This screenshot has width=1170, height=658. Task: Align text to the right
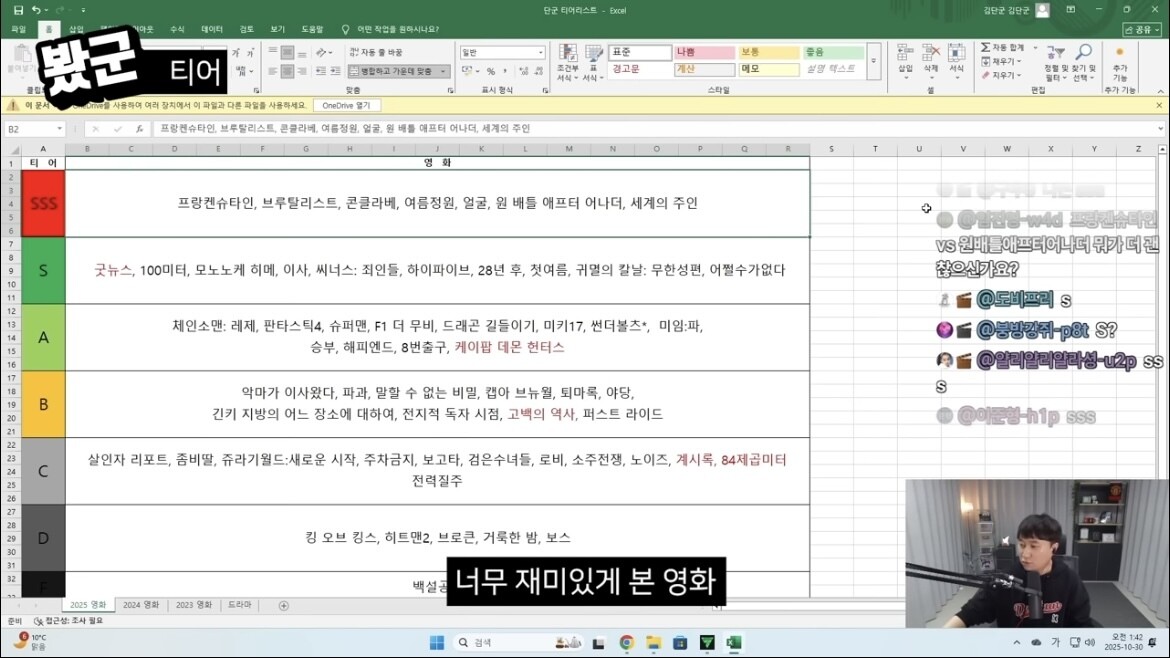tap(301, 72)
